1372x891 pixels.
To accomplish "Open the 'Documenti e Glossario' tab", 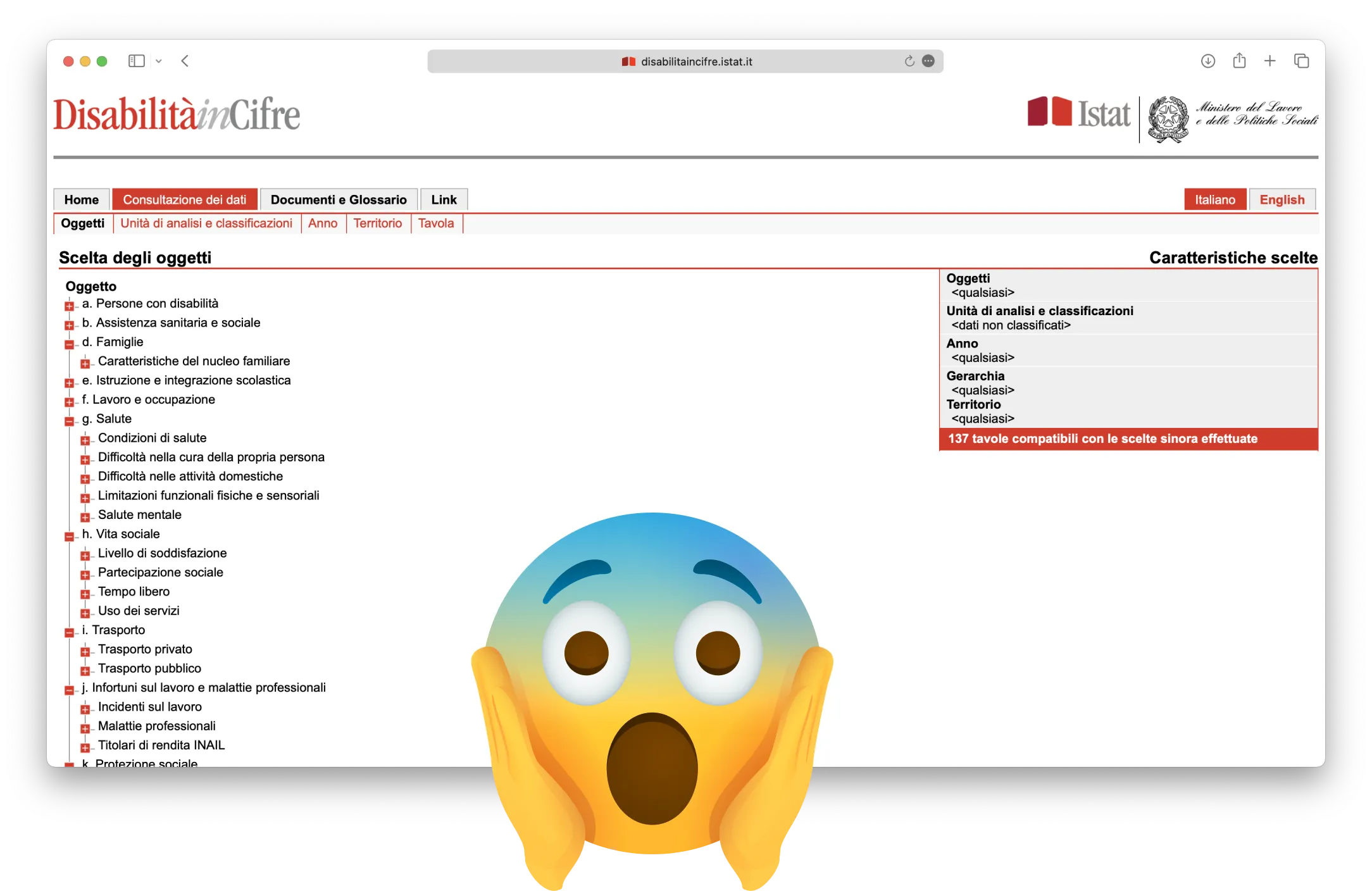I will coord(339,200).
